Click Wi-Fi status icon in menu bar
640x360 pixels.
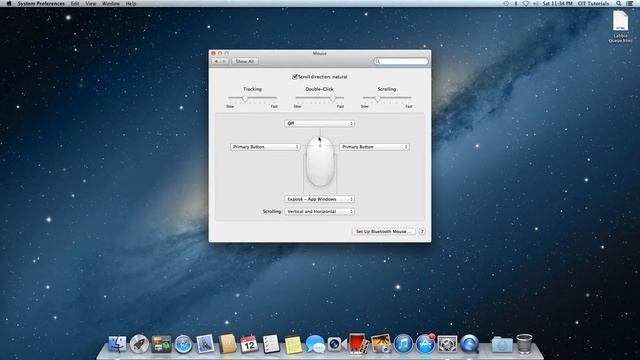coord(526,3)
